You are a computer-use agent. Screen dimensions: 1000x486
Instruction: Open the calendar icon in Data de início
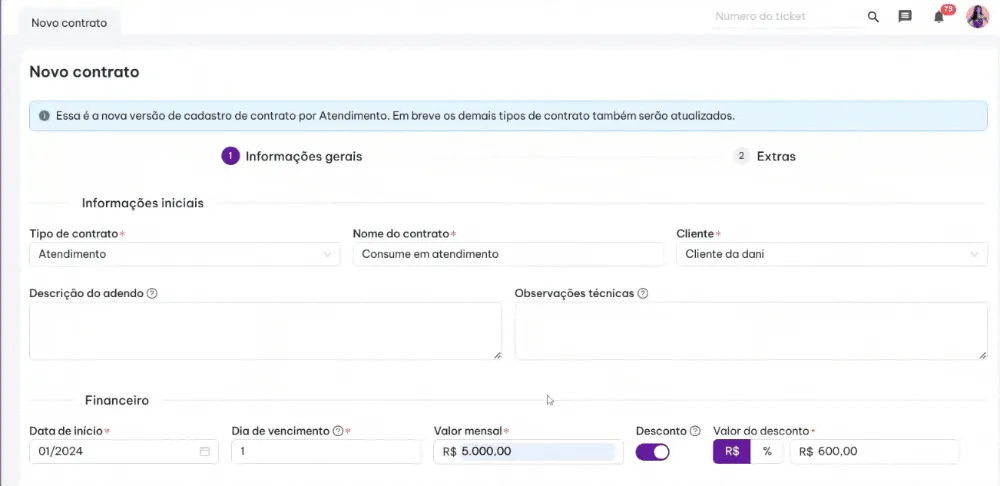205,452
